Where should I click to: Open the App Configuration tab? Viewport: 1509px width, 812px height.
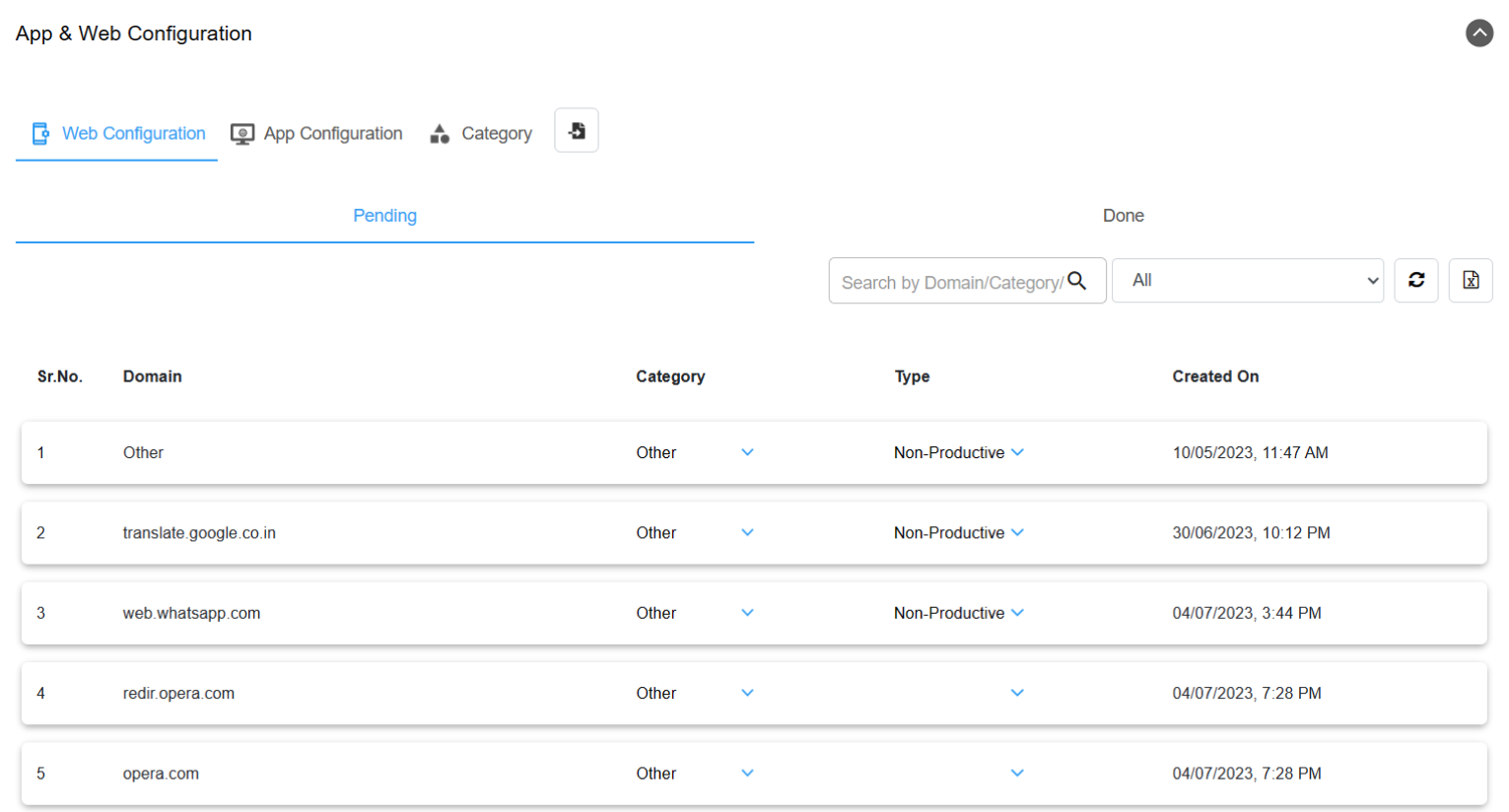[316, 133]
